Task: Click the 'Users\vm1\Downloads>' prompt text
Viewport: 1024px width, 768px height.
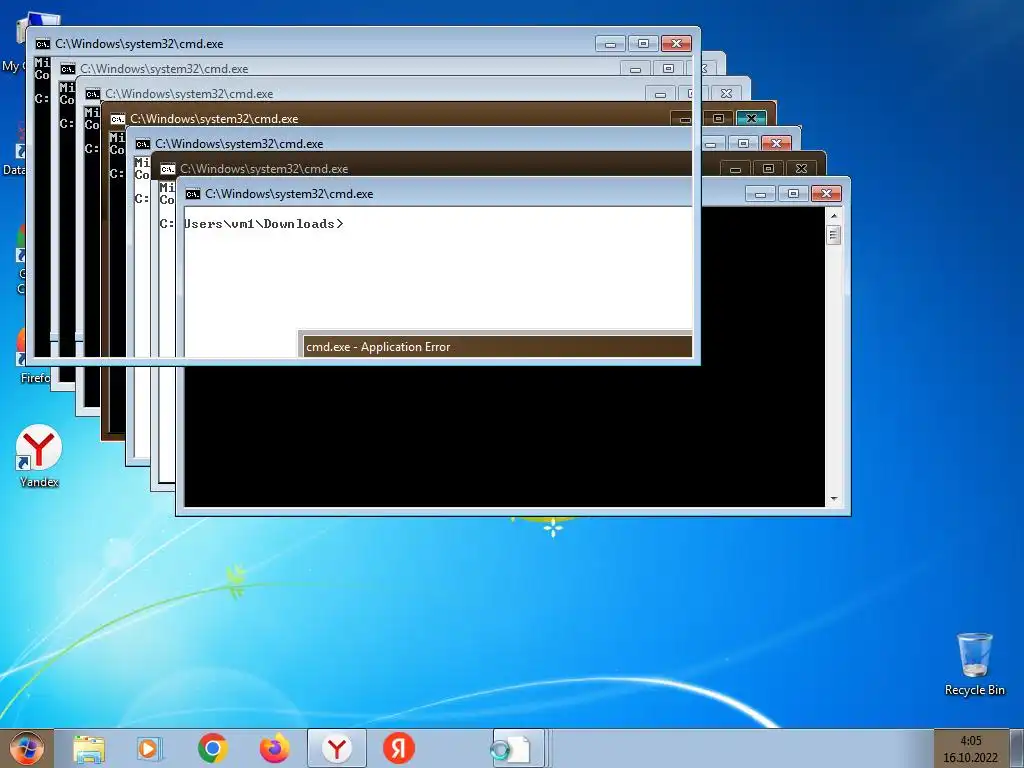Action: click(x=264, y=224)
